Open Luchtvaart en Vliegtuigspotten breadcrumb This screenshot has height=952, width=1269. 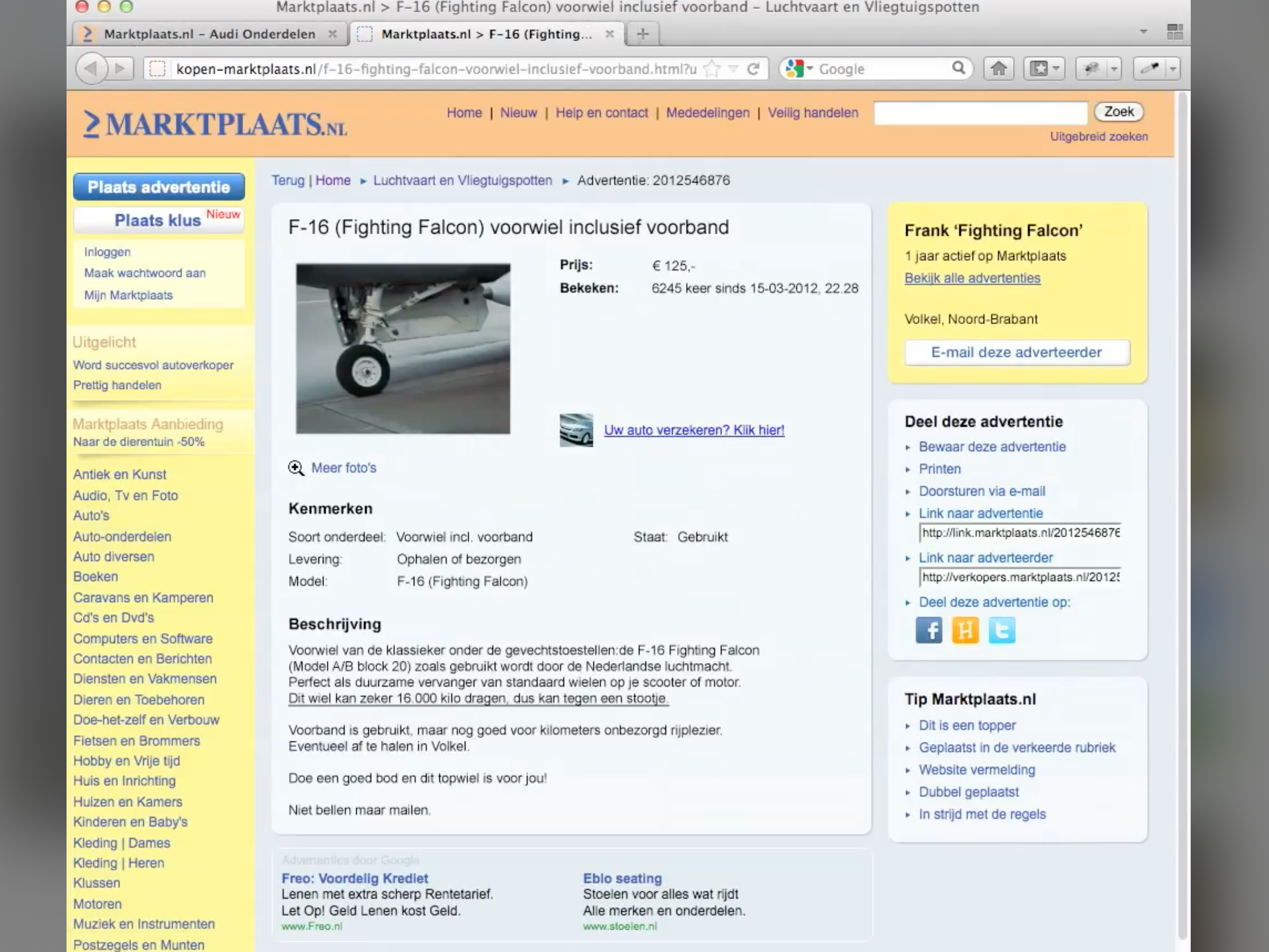click(x=462, y=180)
